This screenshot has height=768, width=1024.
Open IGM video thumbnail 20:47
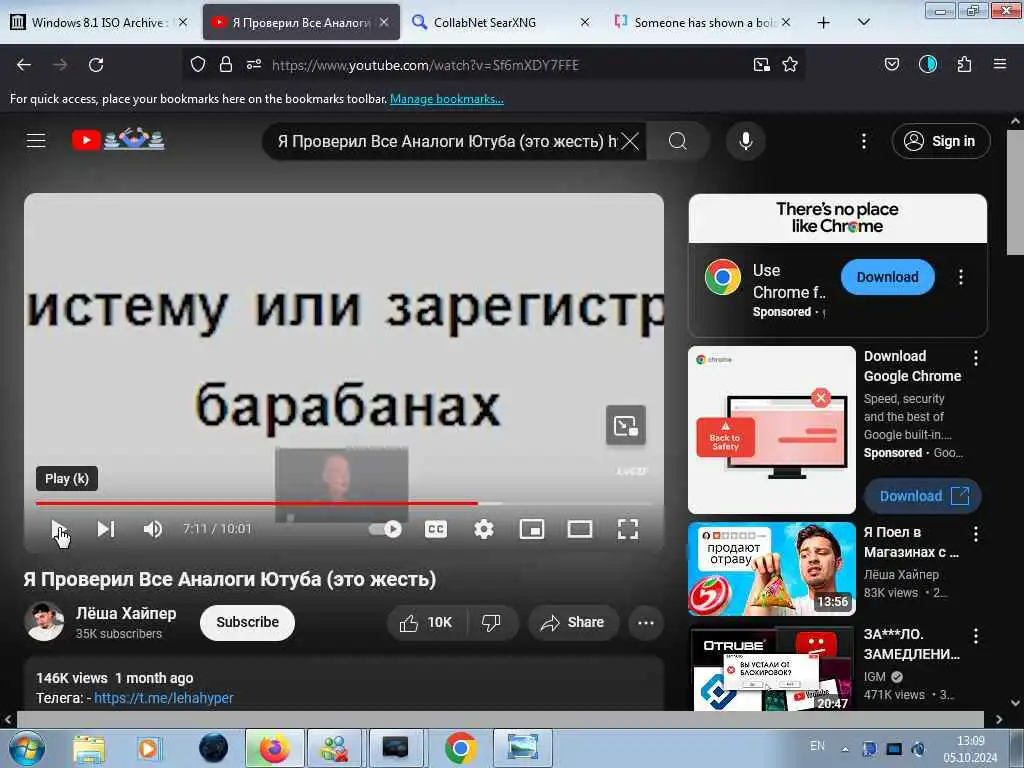coord(771,669)
